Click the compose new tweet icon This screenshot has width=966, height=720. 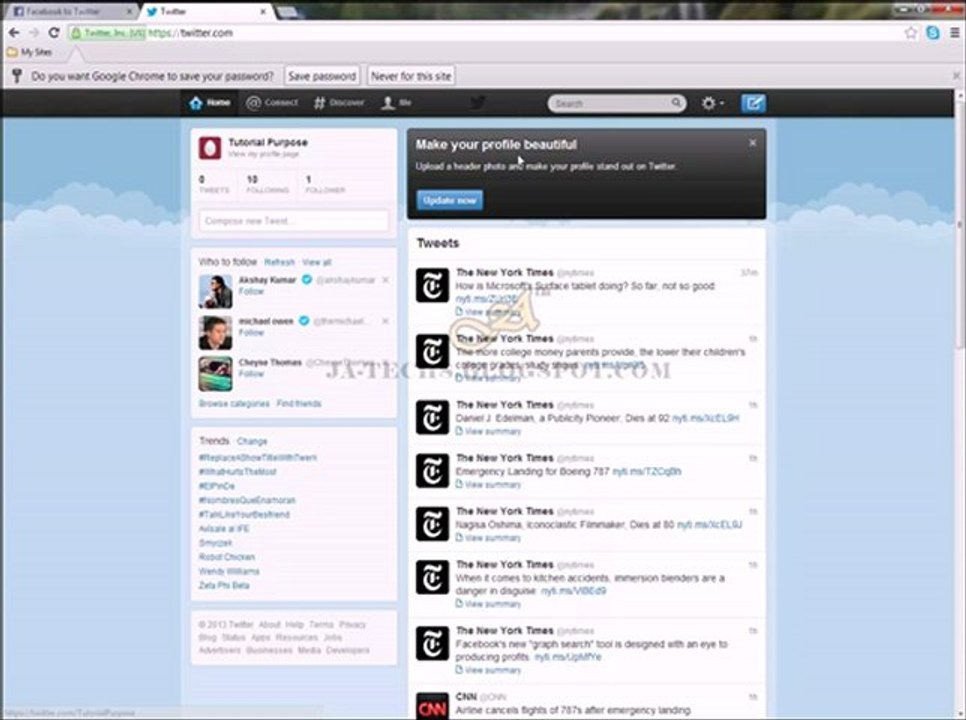pyautogui.click(x=753, y=103)
